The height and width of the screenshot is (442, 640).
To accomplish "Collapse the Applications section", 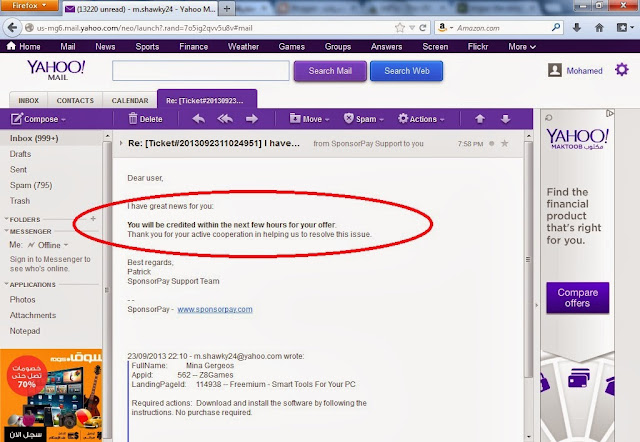I will point(7,284).
